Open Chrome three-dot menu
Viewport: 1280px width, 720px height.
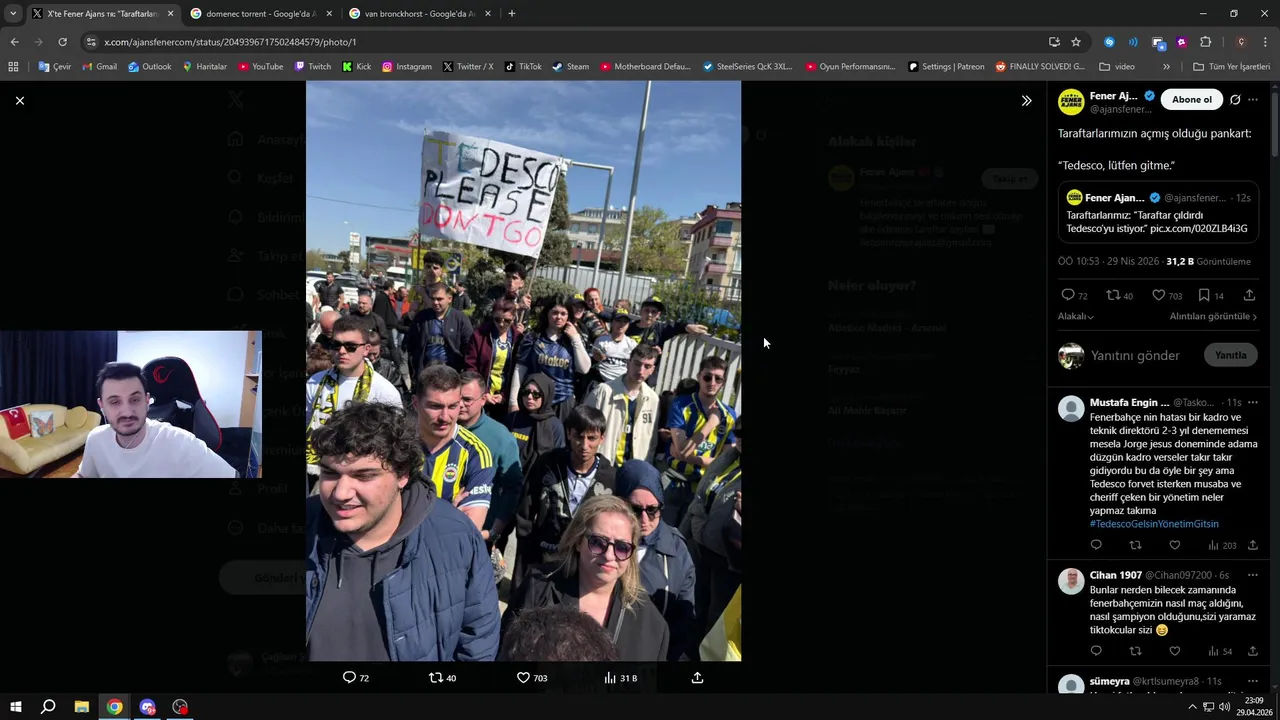point(1266,42)
